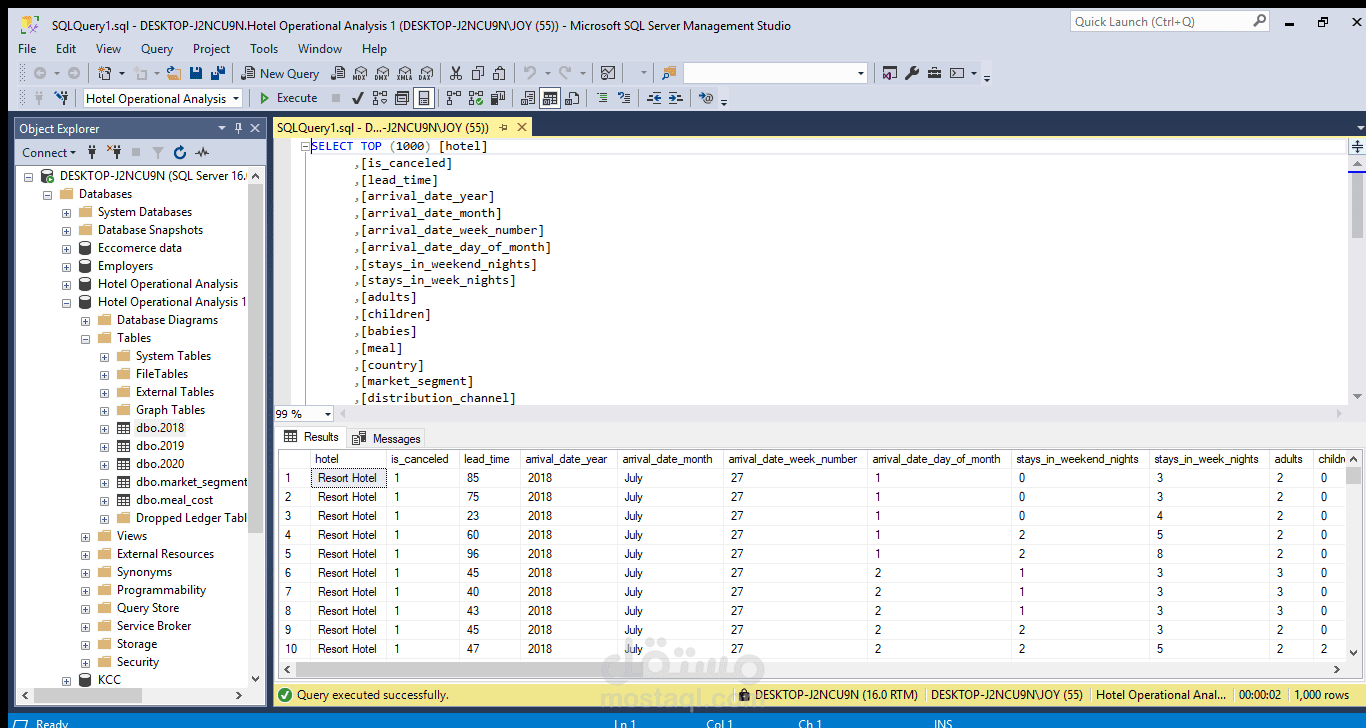Toggle Include Client Statistics

coord(498,98)
